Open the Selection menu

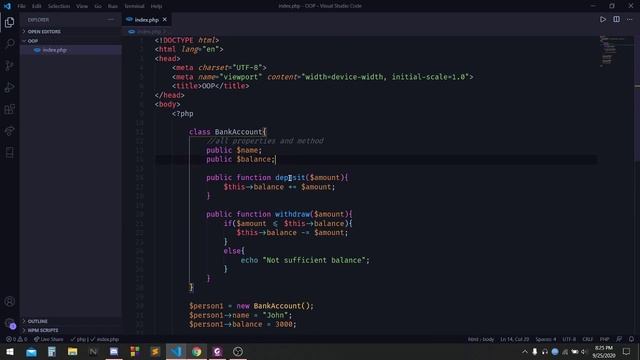(59, 6)
